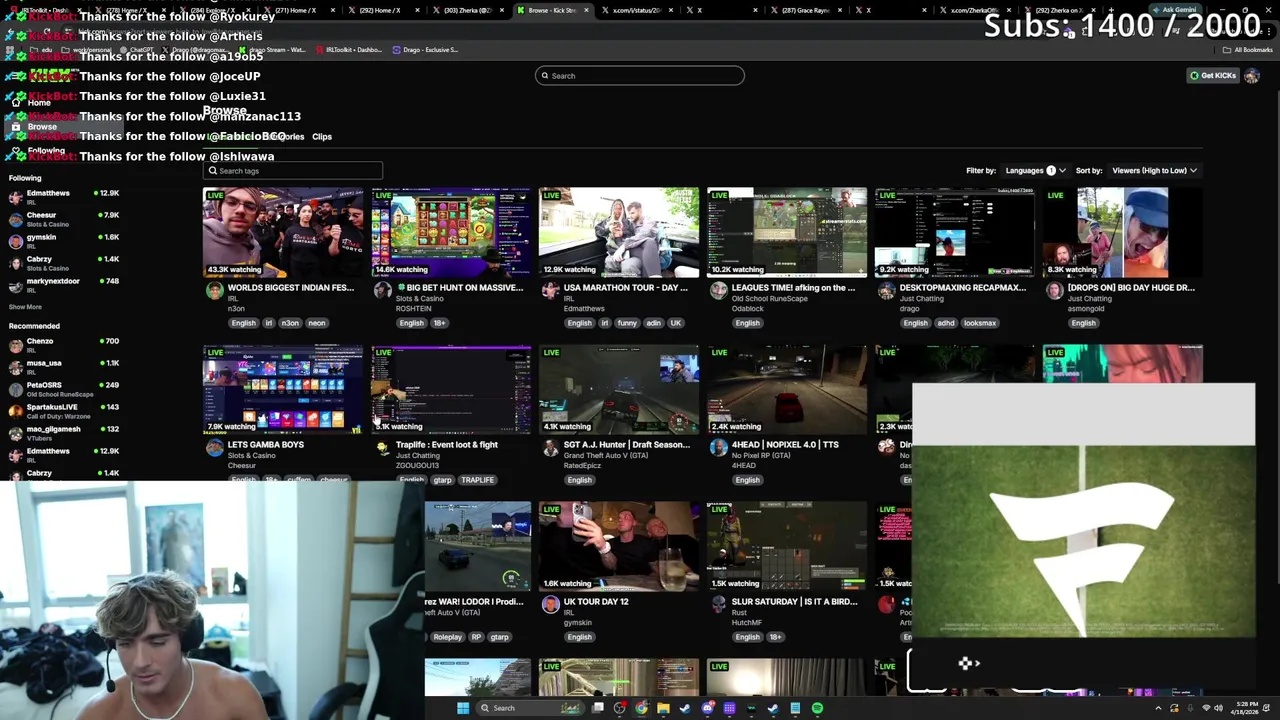Viewport: 1280px width, 720px height.
Task: Open the user profile avatar menu
Action: point(1252,75)
